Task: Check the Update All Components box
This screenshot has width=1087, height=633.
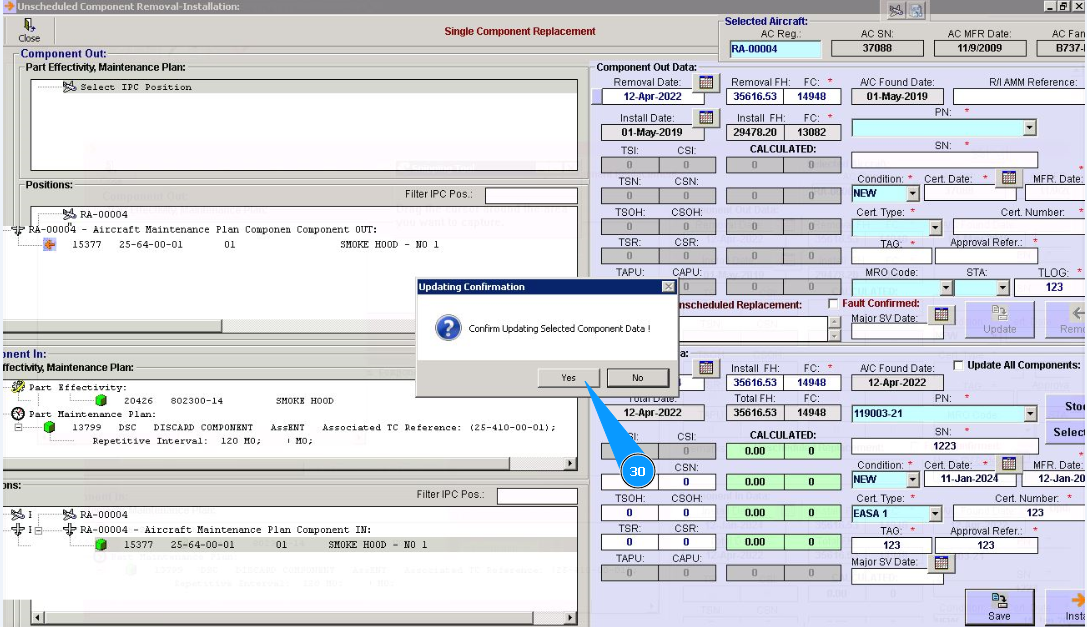Action: 959,365
